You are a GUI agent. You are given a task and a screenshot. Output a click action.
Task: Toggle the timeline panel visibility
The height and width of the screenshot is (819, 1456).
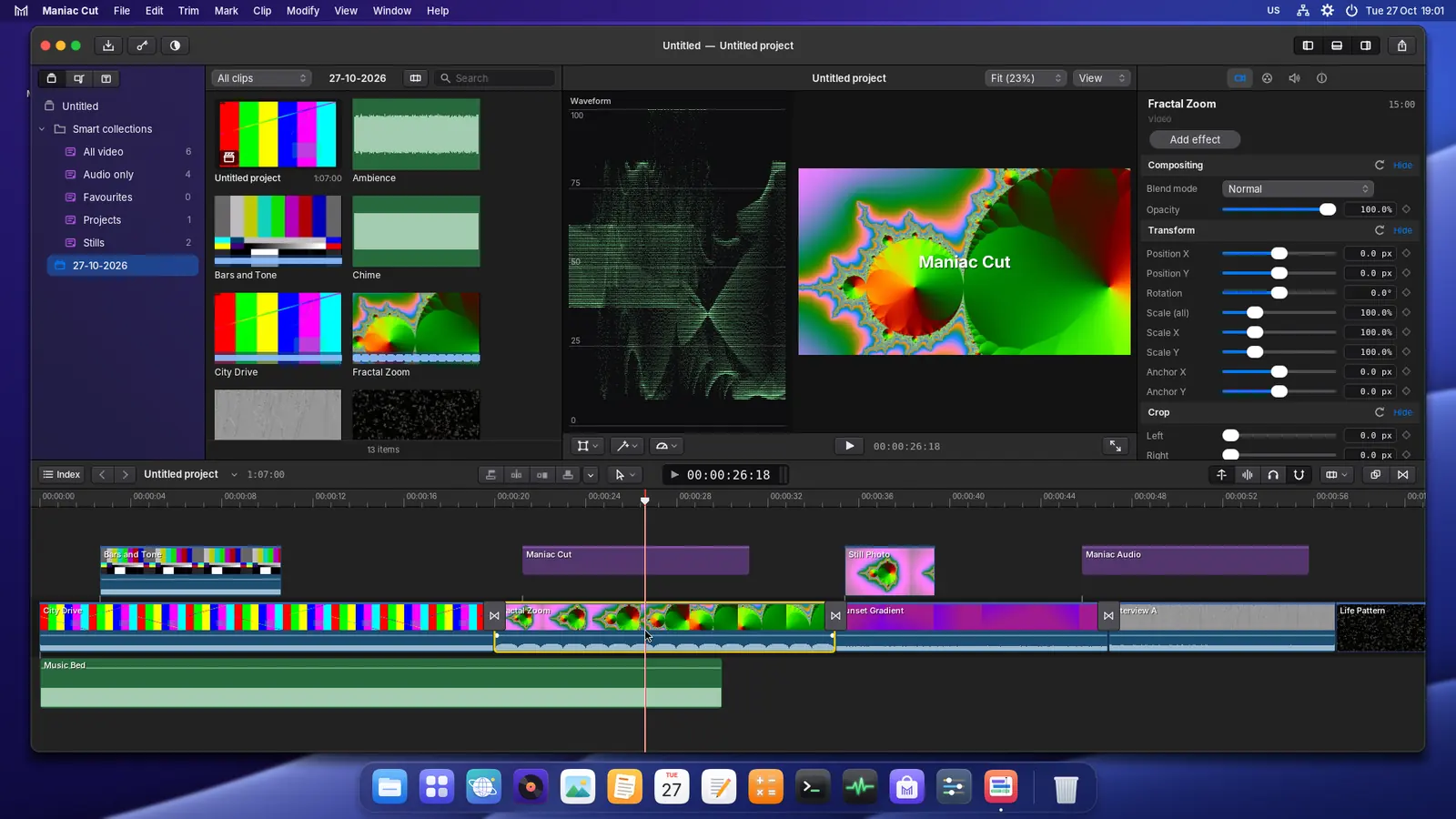coord(1337,45)
